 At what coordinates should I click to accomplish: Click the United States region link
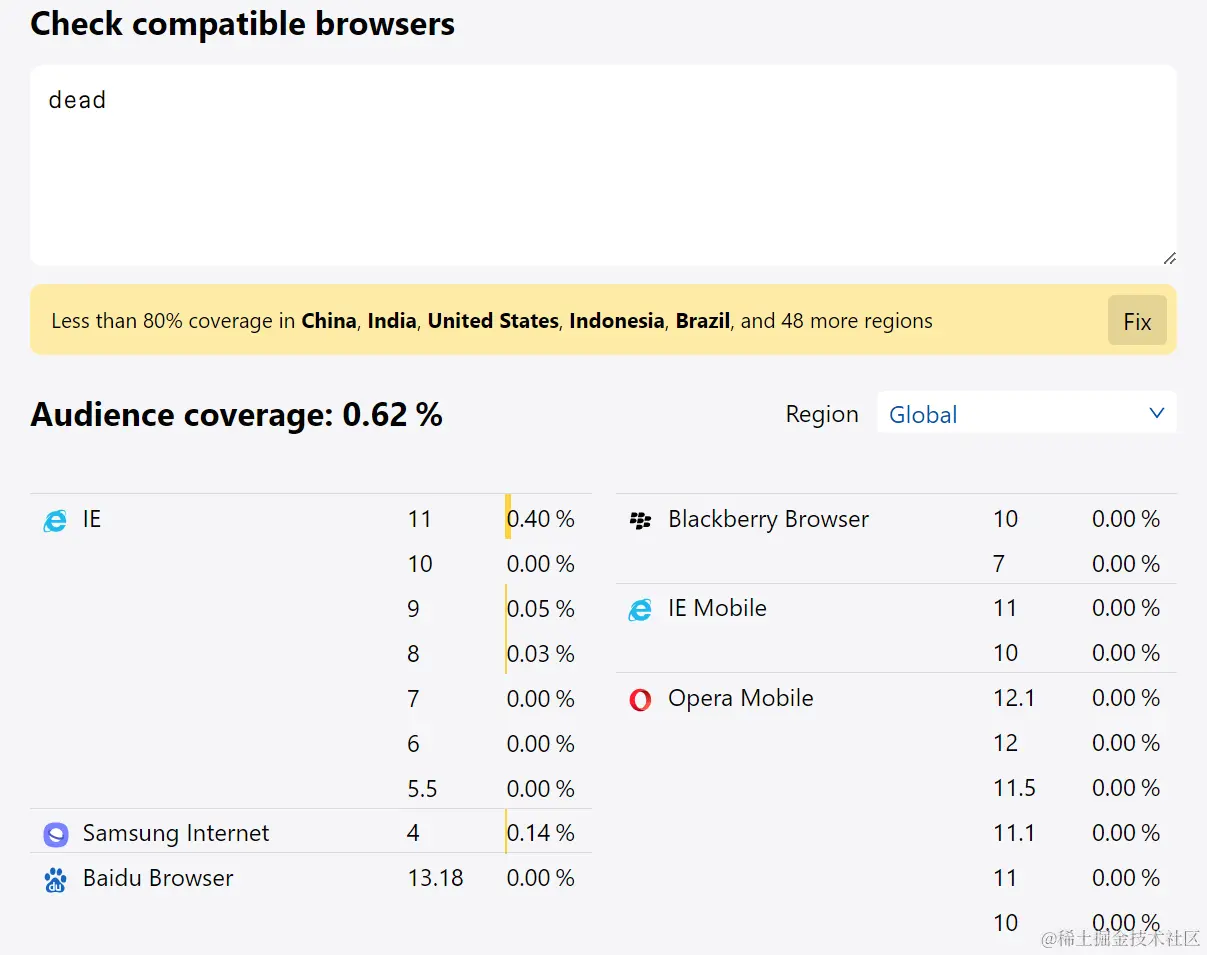[x=493, y=321]
